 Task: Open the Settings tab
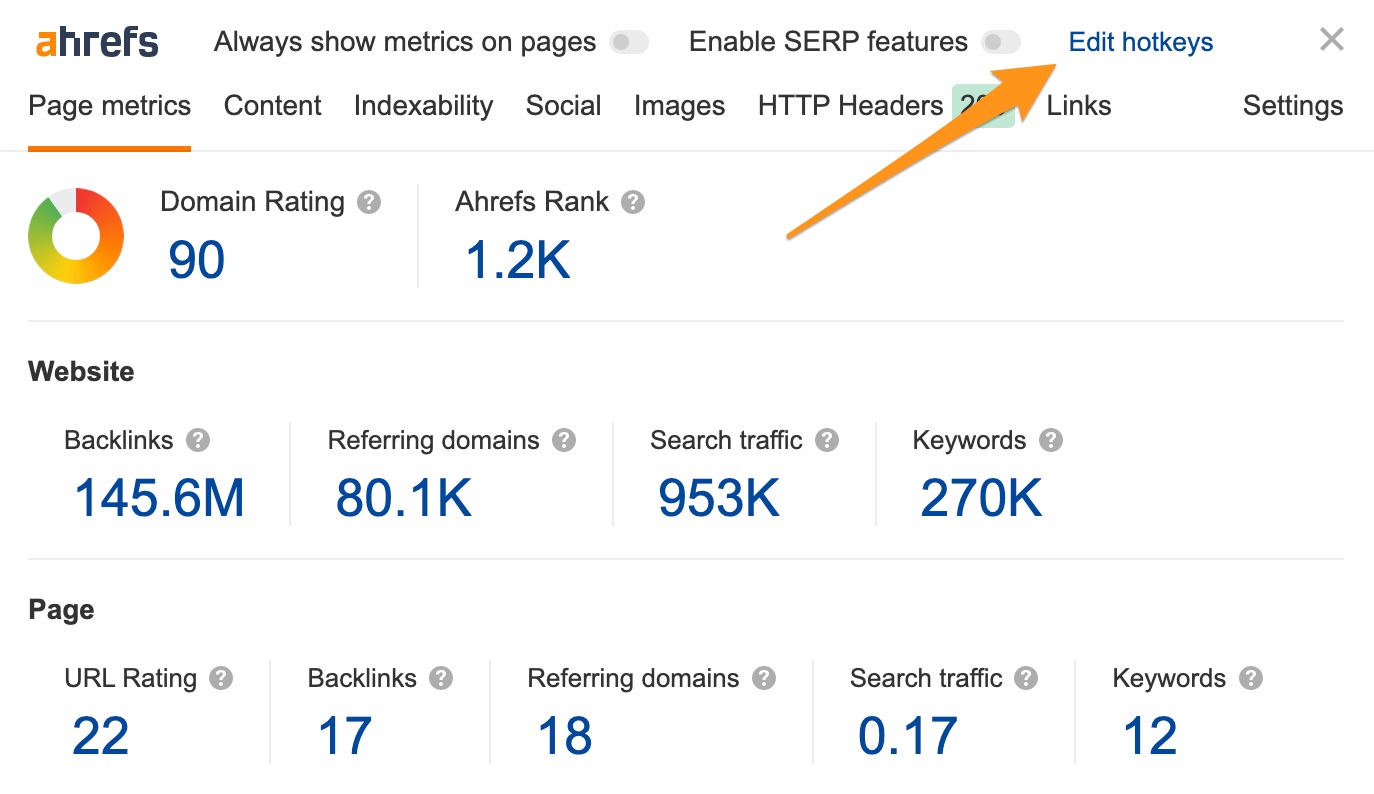tap(1292, 106)
